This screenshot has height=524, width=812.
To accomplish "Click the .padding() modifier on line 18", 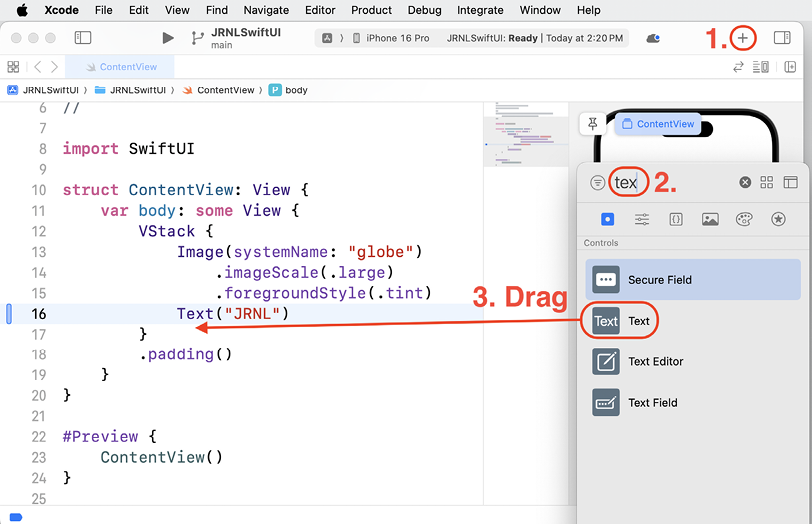I will pyautogui.click(x=186, y=354).
